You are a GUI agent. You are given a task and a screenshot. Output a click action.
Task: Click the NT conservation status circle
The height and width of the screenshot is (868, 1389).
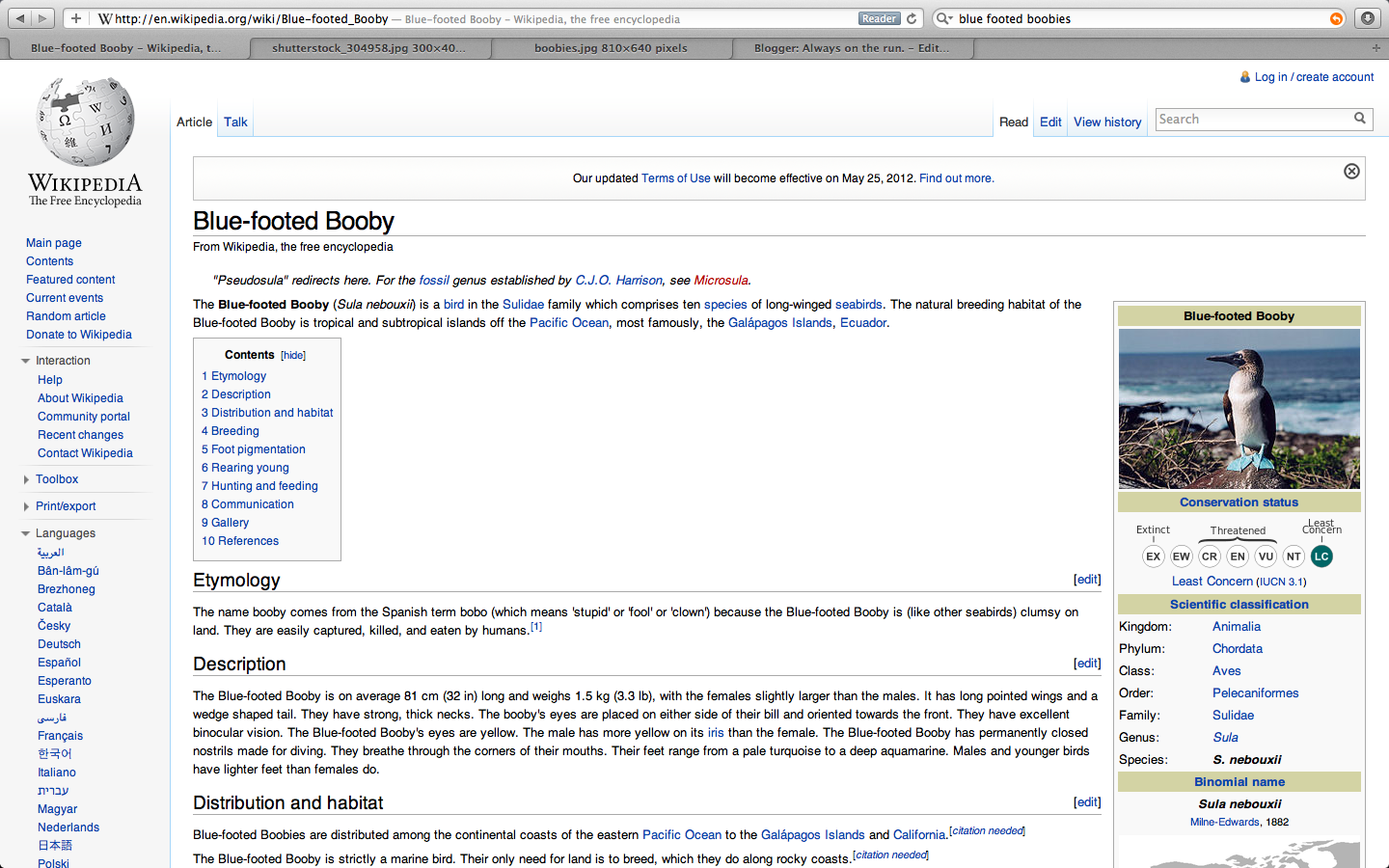point(1294,556)
